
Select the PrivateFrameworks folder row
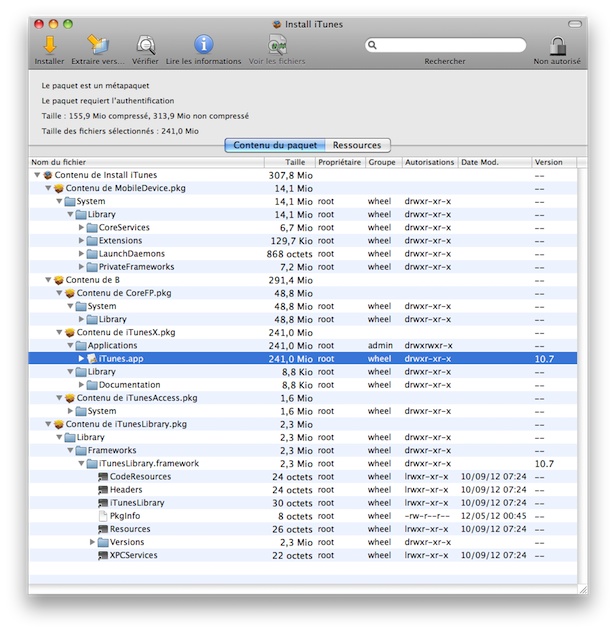pyautogui.click(x=136, y=267)
